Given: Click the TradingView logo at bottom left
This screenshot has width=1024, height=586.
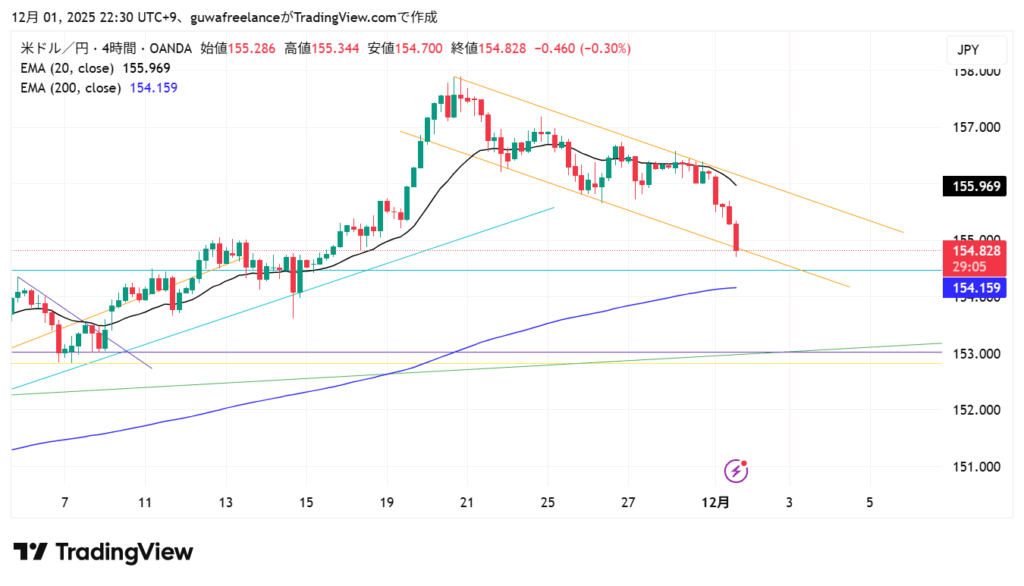Looking at the screenshot, I should click(x=103, y=552).
